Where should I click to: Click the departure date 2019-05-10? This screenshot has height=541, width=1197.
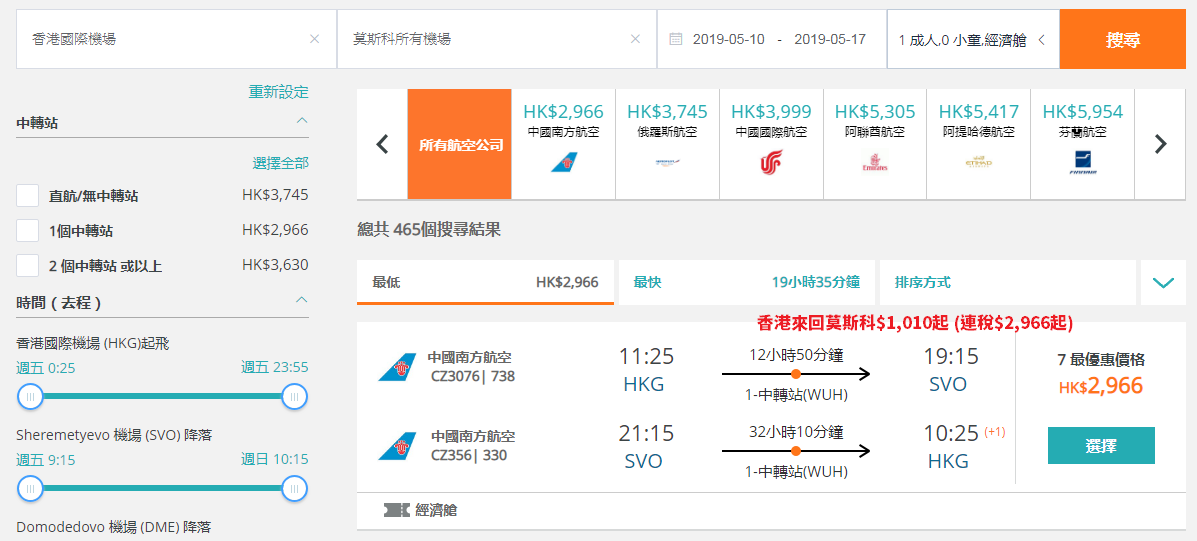coord(728,39)
